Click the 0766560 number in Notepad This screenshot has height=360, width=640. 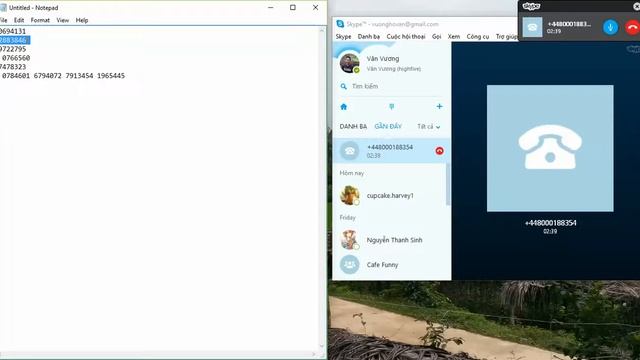16,58
